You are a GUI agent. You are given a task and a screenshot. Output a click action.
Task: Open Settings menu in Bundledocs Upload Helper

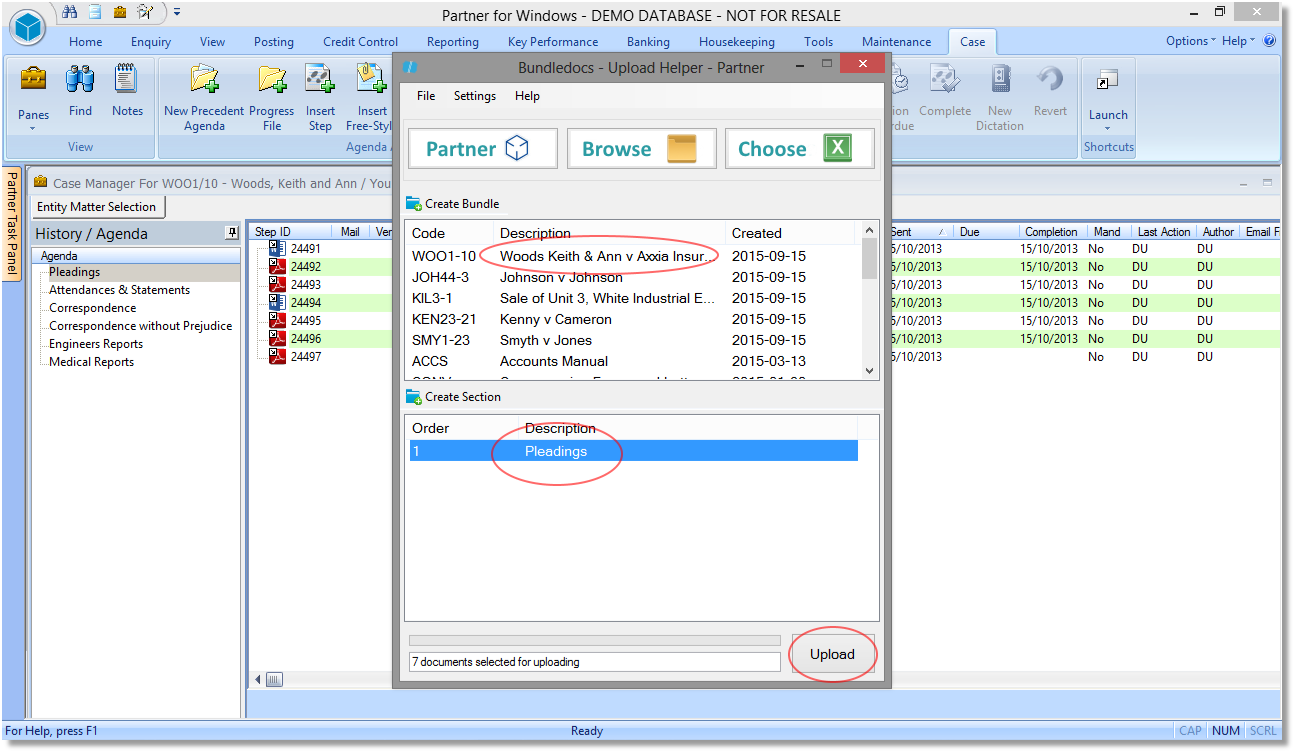pos(475,96)
